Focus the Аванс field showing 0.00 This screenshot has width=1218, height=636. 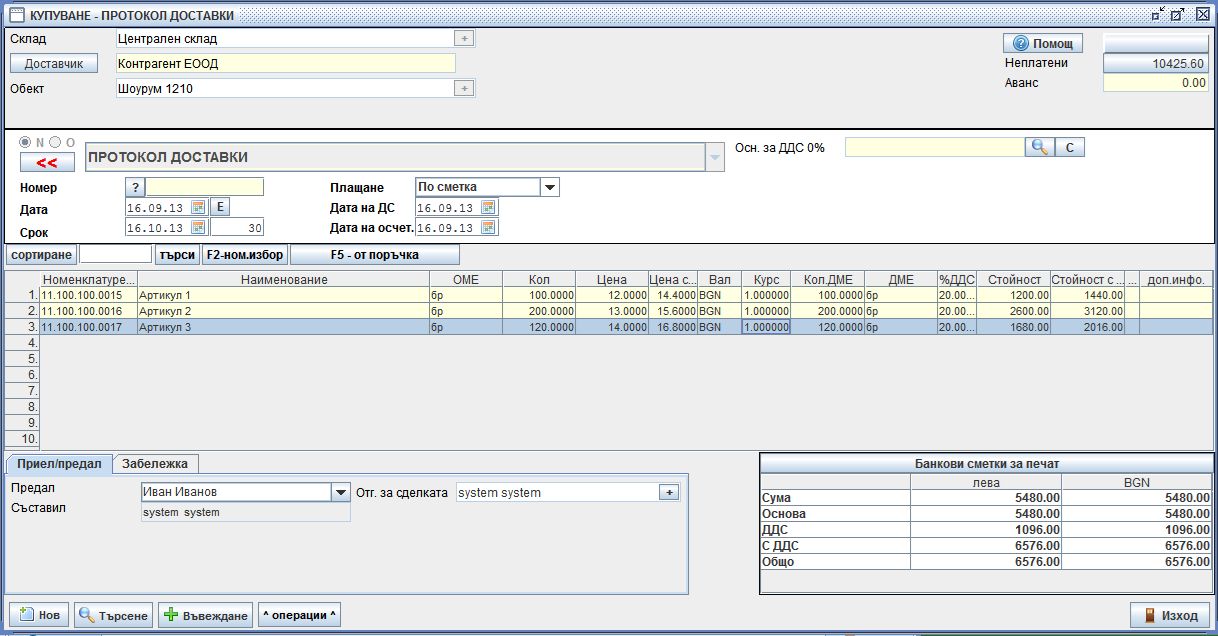[x=1156, y=83]
